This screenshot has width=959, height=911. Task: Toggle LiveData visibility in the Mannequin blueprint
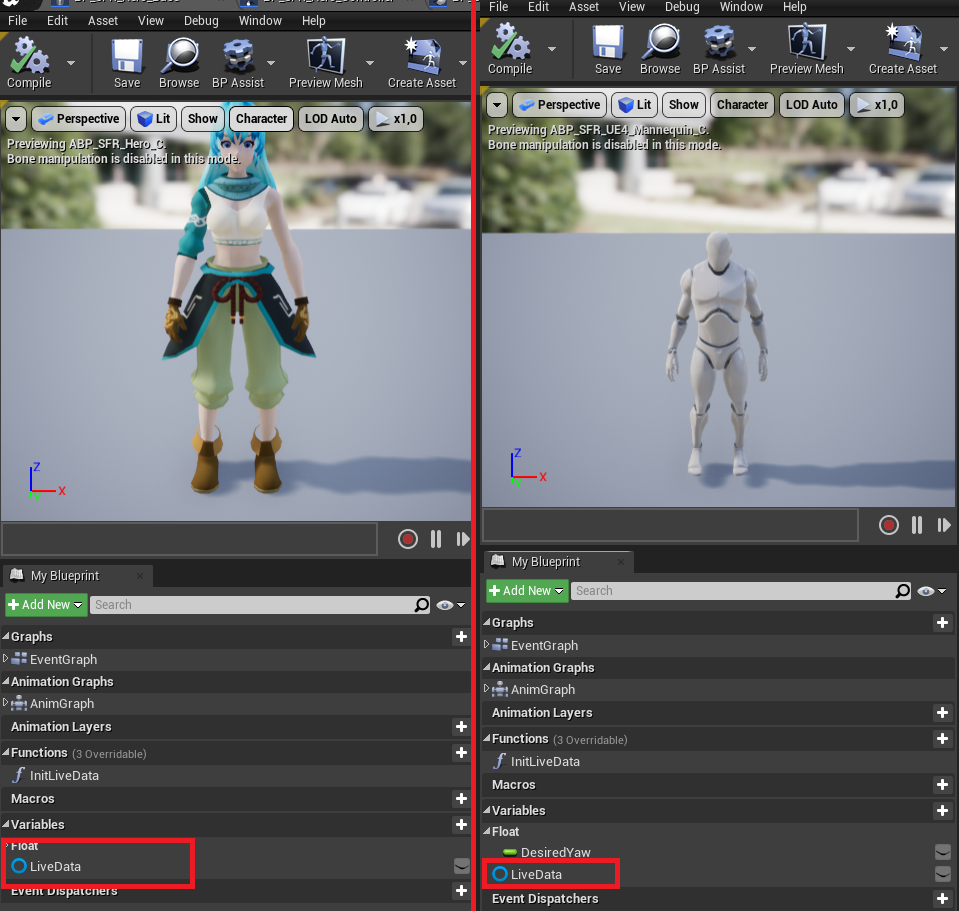pos(942,875)
